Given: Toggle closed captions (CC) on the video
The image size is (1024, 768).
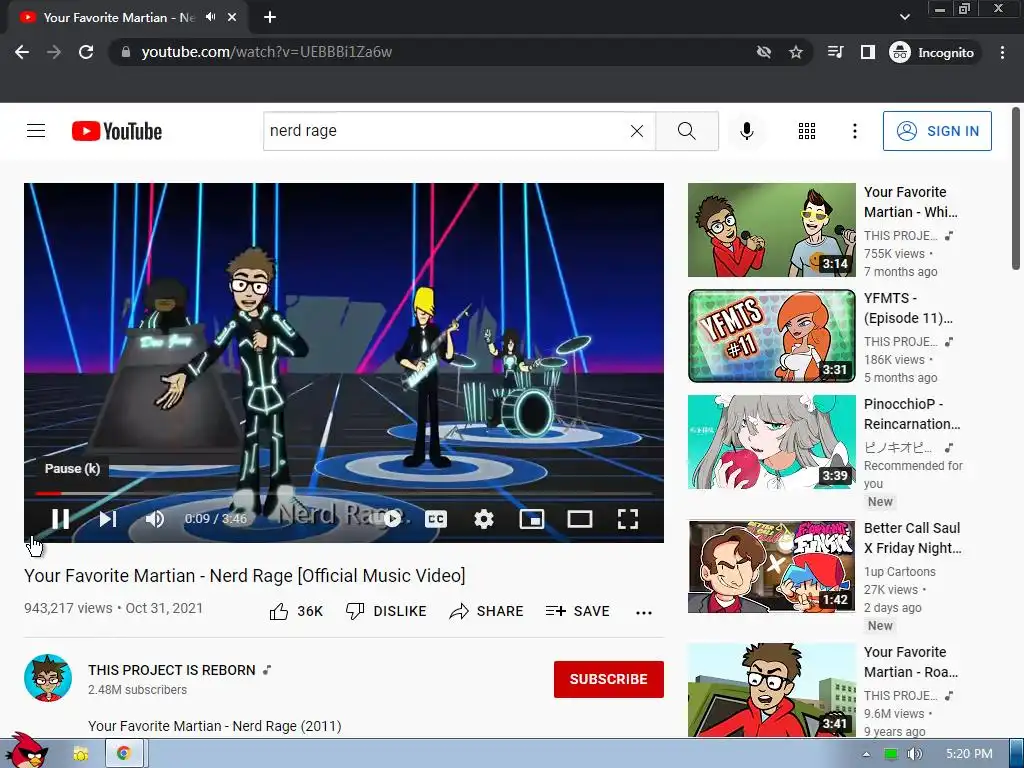Looking at the screenshot, I should [x=436, y=519].
